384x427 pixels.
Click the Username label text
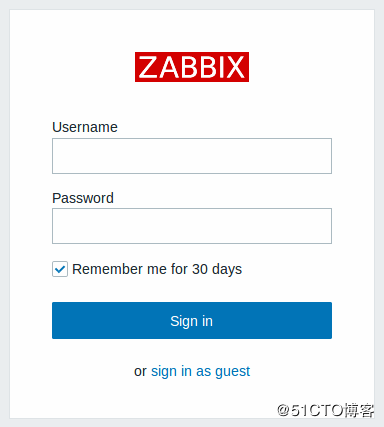[x=85, y=127]
